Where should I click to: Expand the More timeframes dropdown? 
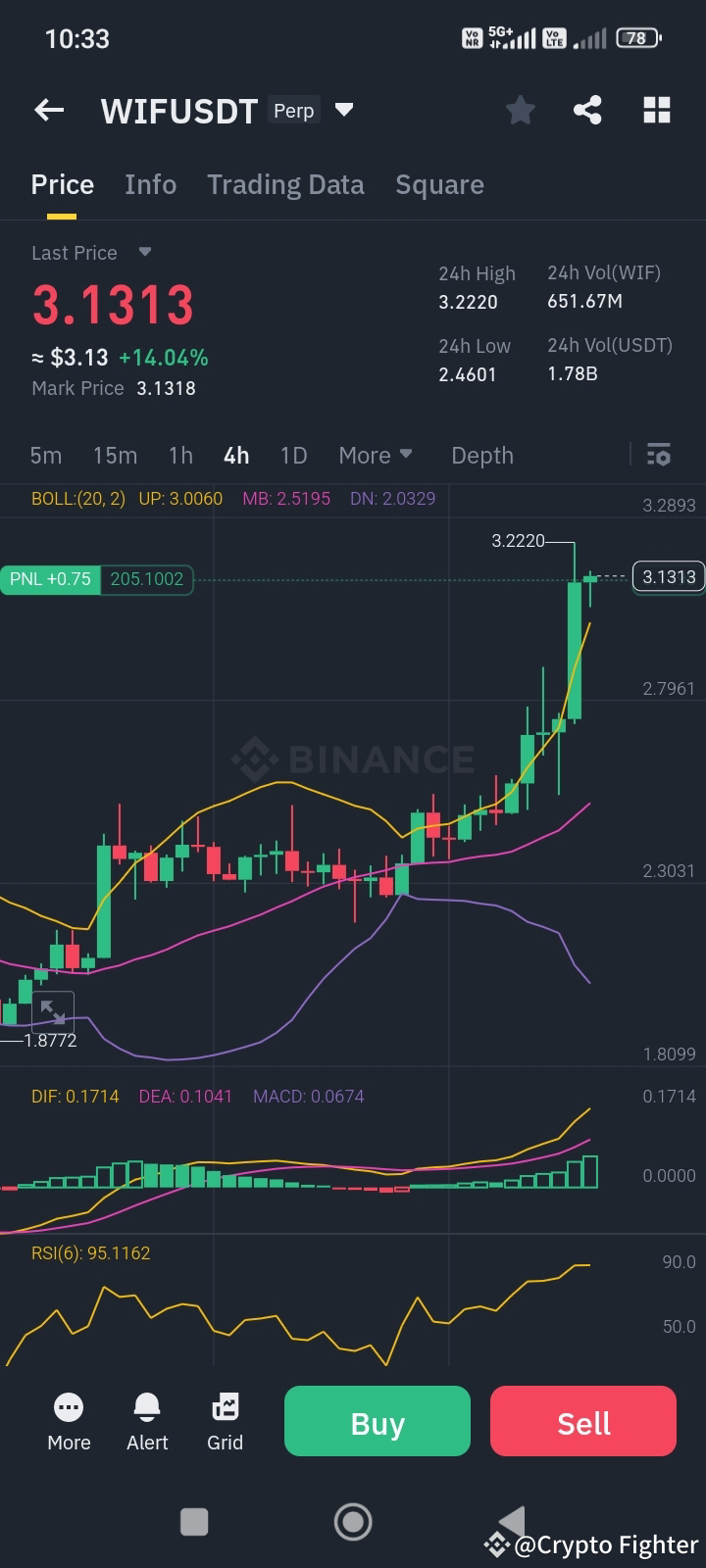(376, 455)
